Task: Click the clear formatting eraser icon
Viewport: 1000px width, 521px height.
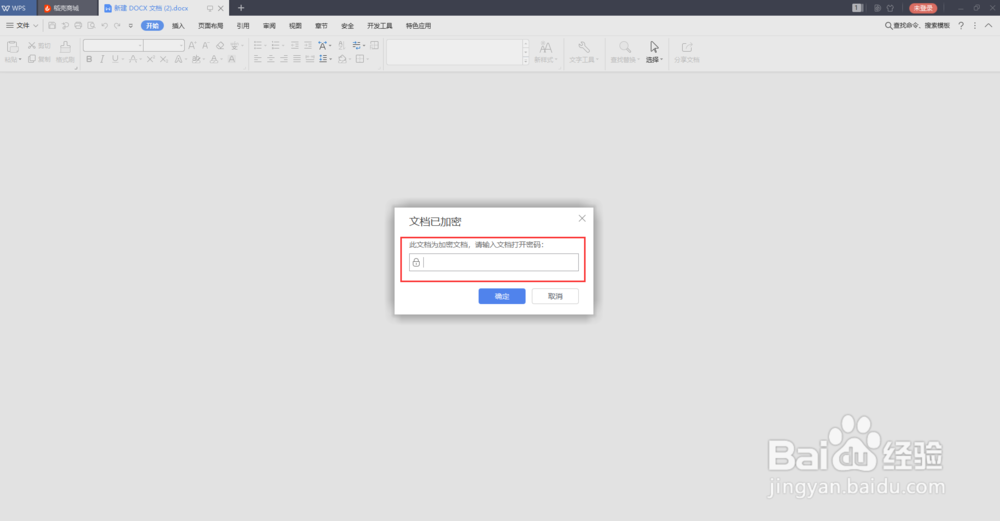Action: [x=220, y=45]
